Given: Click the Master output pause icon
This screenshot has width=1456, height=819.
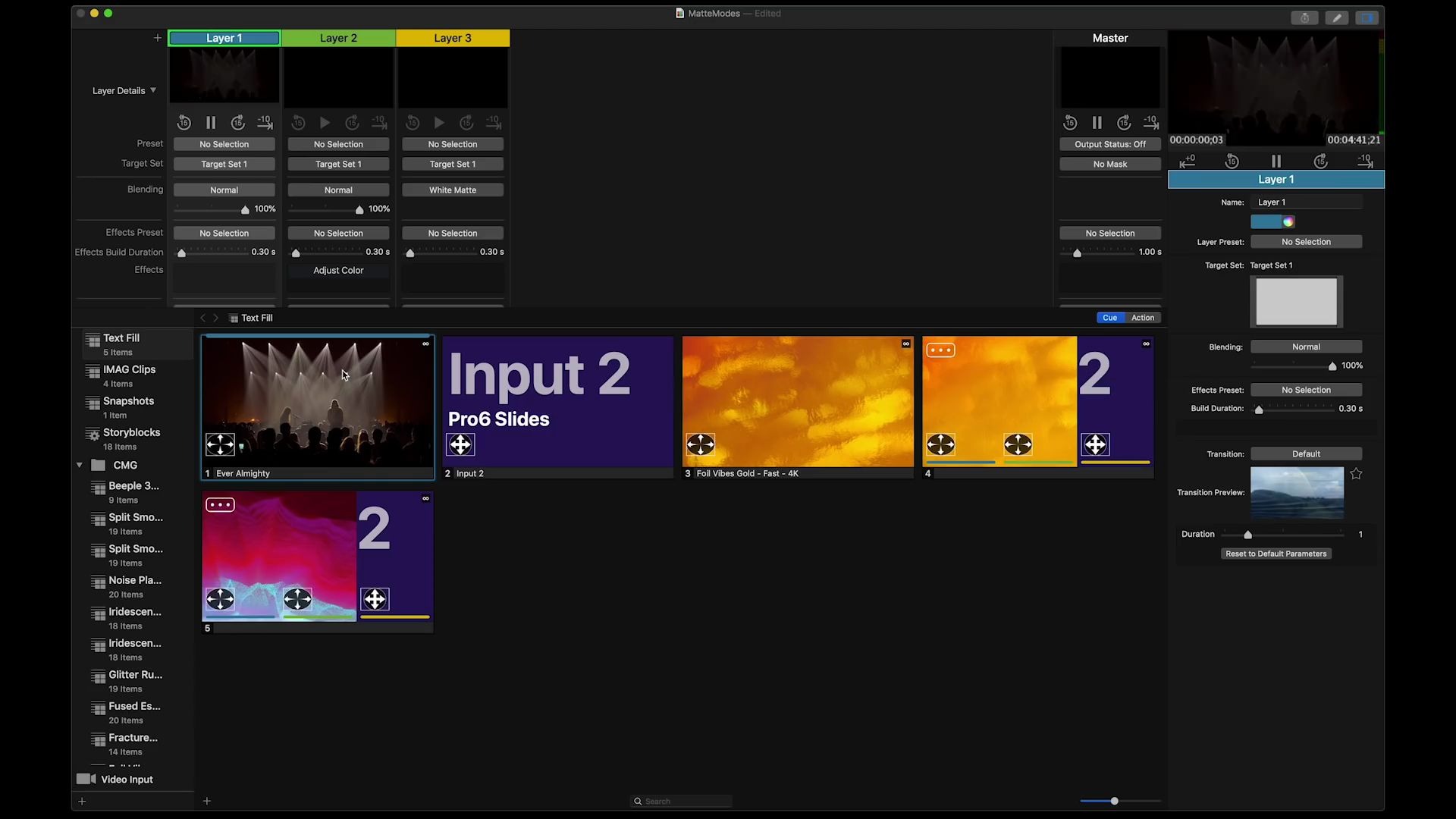Looking at the screenshot, I should pos(1096,122).
